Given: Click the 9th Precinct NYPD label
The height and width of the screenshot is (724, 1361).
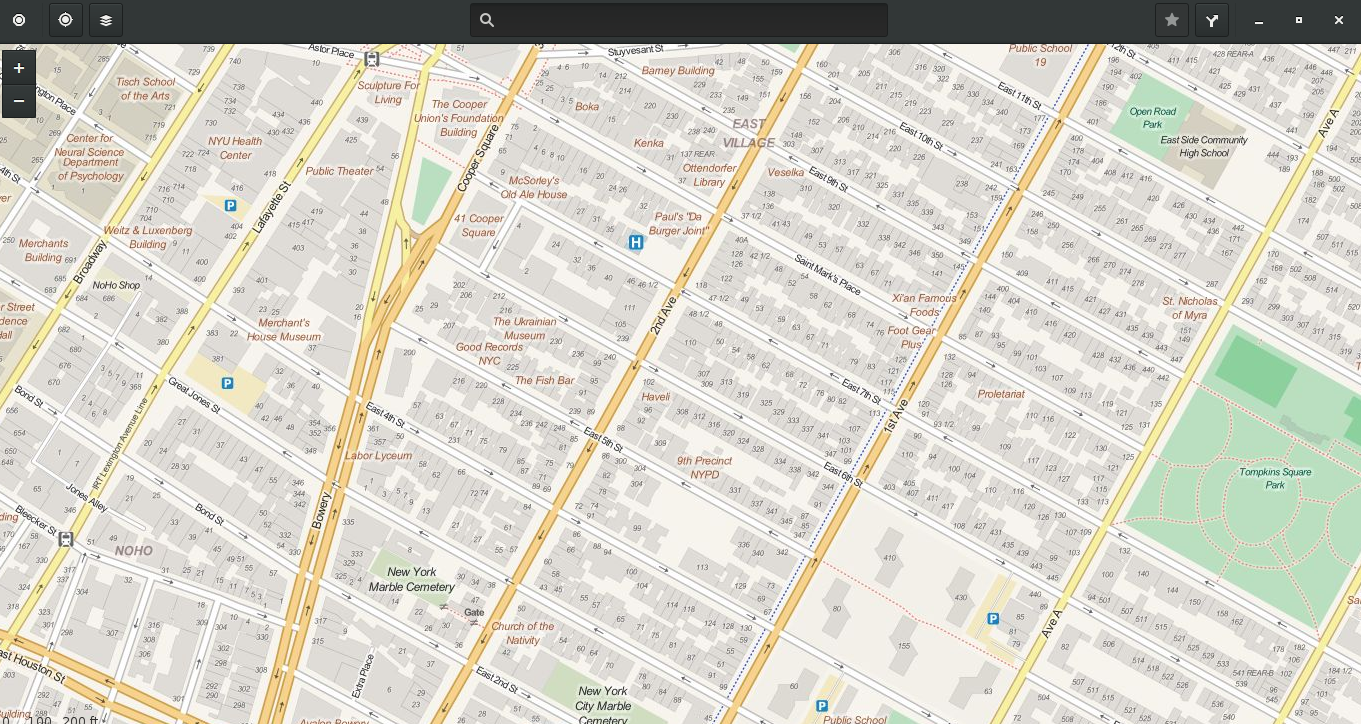Looking at the screenshot, I should pyautogui.click(x=705, y=467).
